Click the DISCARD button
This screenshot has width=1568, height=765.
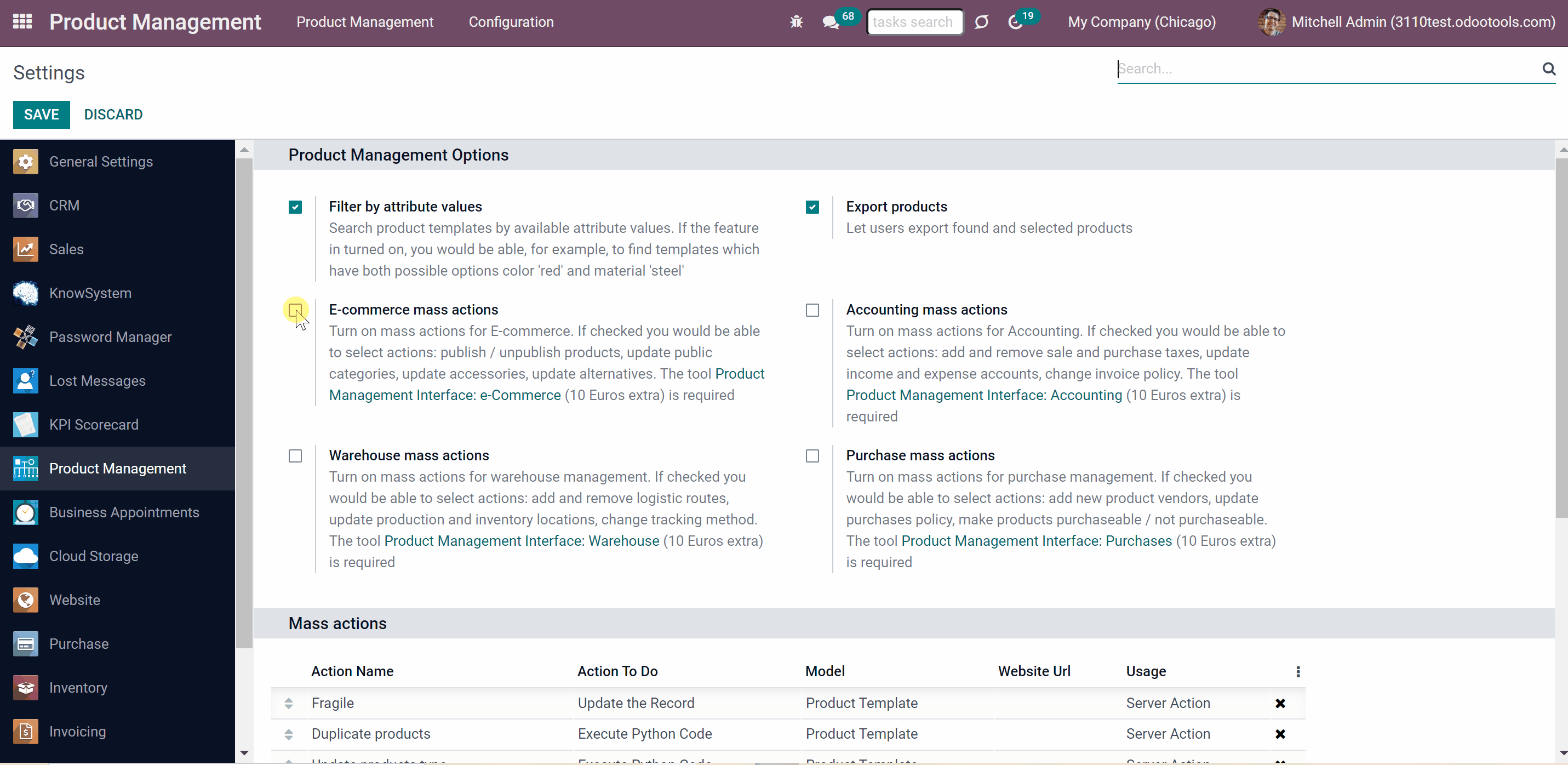click(113, 115)
